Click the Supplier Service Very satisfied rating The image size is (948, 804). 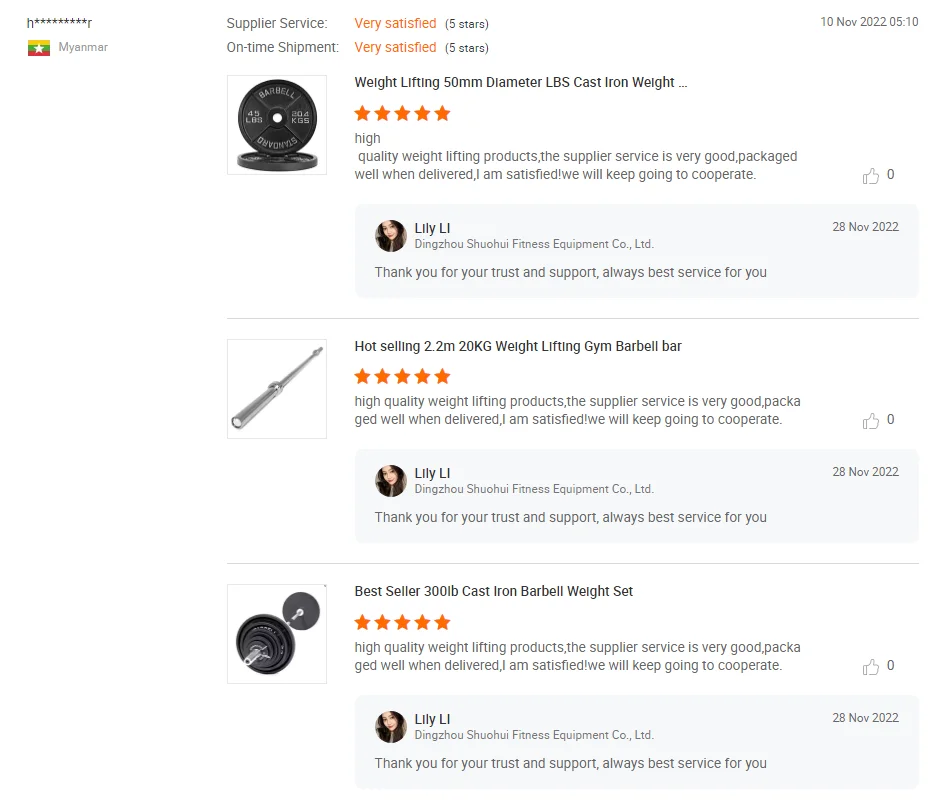(x=395, y=23)
